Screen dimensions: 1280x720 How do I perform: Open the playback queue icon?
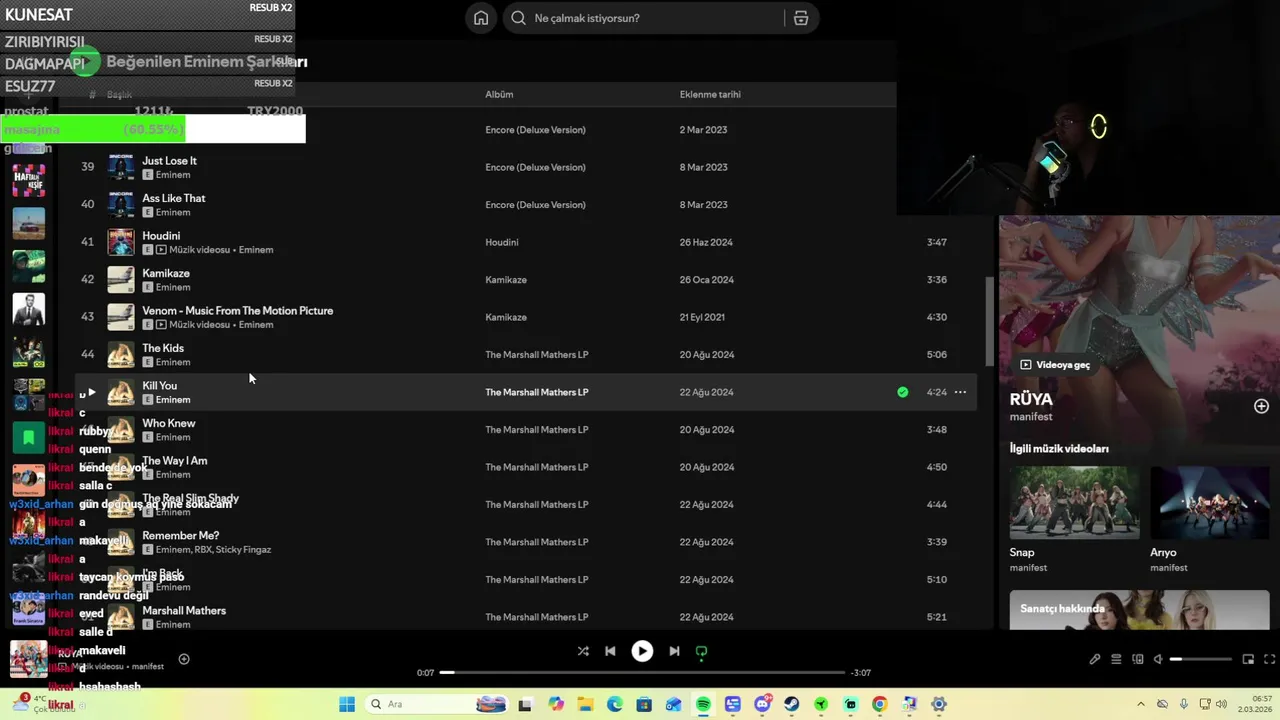point(1116,659)
